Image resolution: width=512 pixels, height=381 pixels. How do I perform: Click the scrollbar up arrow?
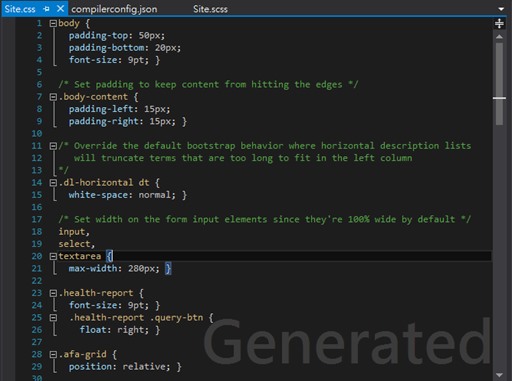[x=499, y=37]
